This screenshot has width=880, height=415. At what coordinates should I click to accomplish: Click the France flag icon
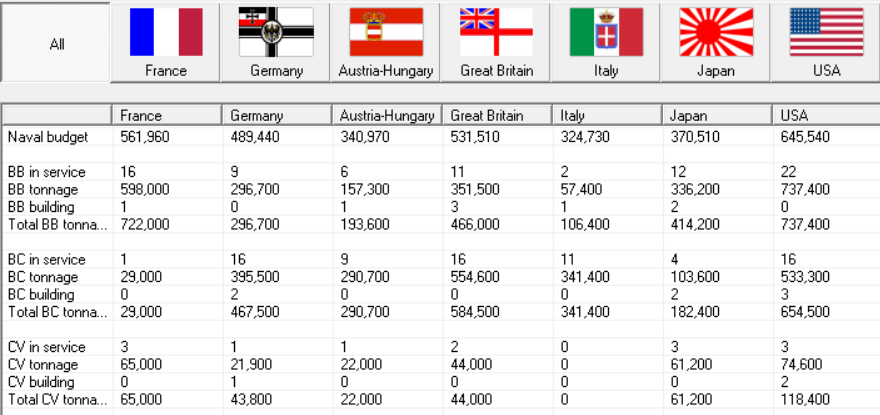point(166,32)
